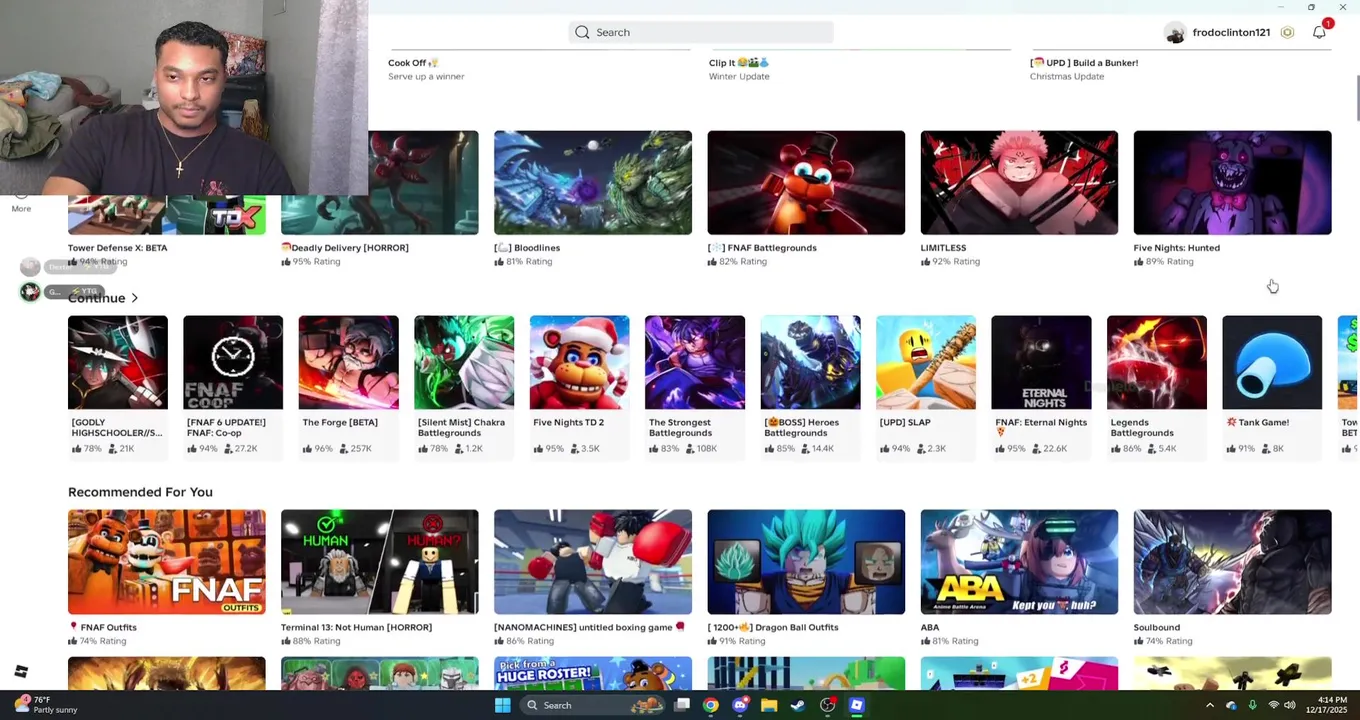Open File Explorer from taskbar

pos(769,705)
